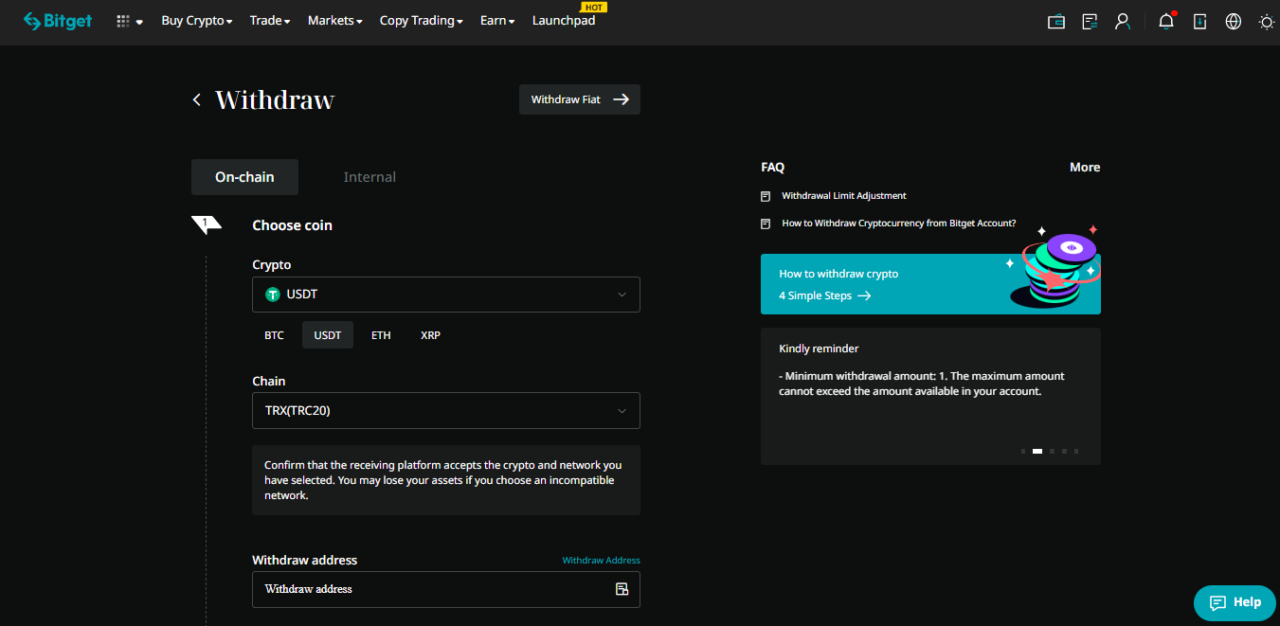Open the notifications bell
The width and height of the screenshot is (1280, 626).
(x=1166, y=21)
